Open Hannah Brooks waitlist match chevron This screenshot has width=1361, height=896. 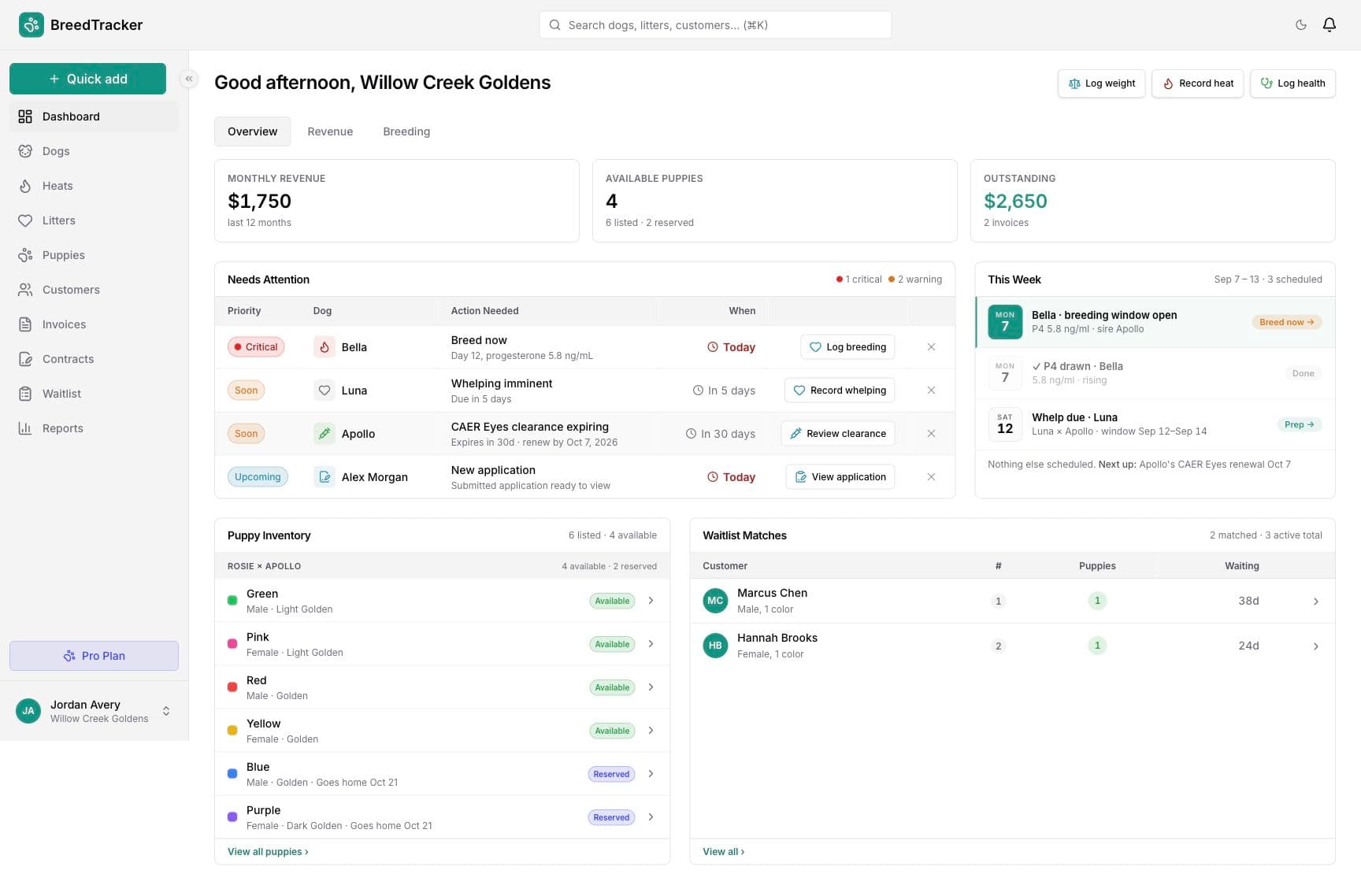tap(1316, 646)
